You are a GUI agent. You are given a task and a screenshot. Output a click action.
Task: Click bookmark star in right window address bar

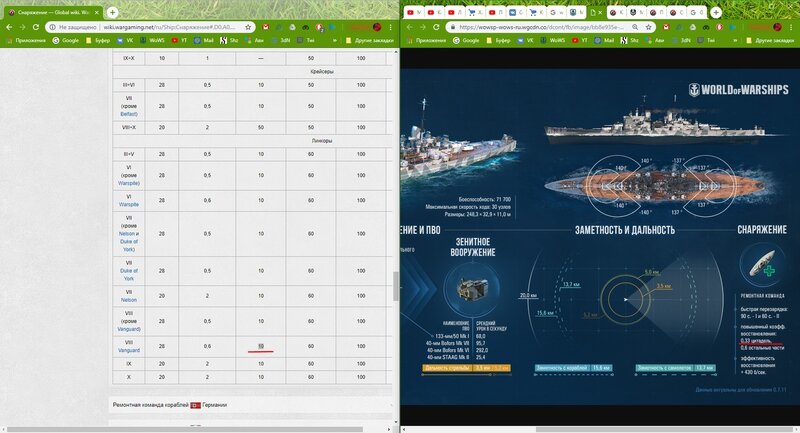tap(648, 27)
